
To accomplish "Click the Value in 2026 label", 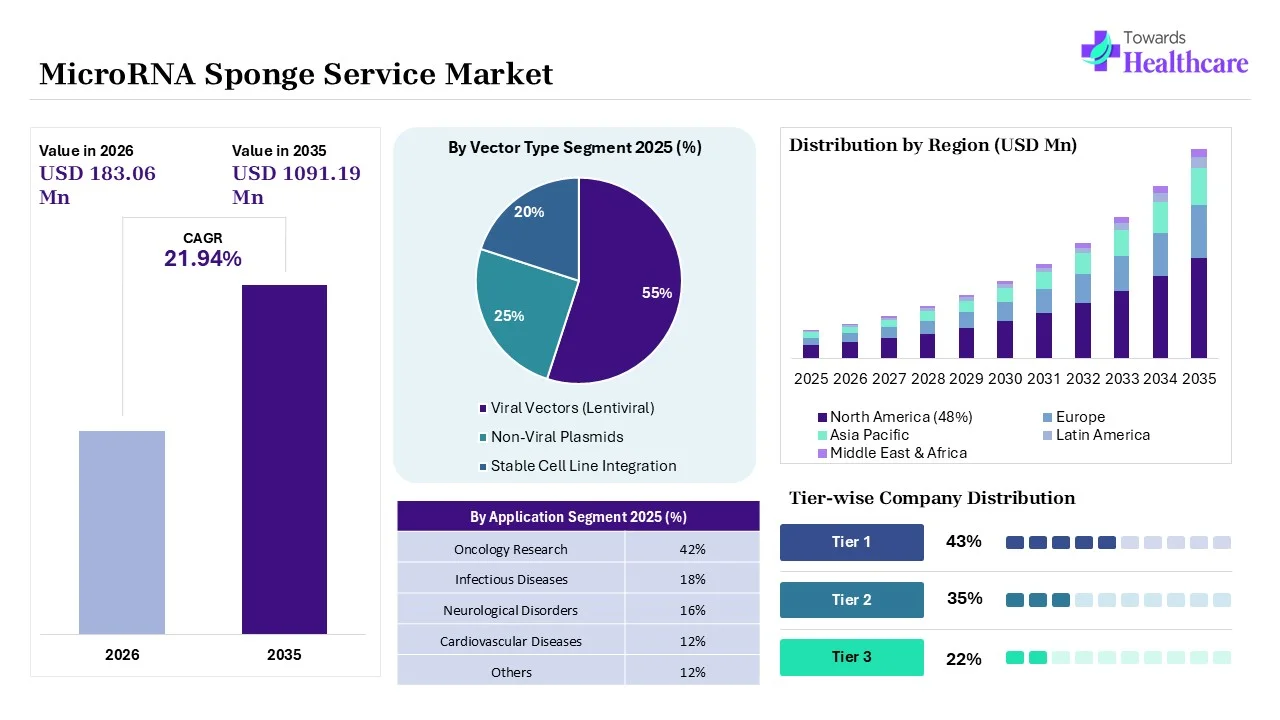I will pyautogui.click(x=86, y=150).
